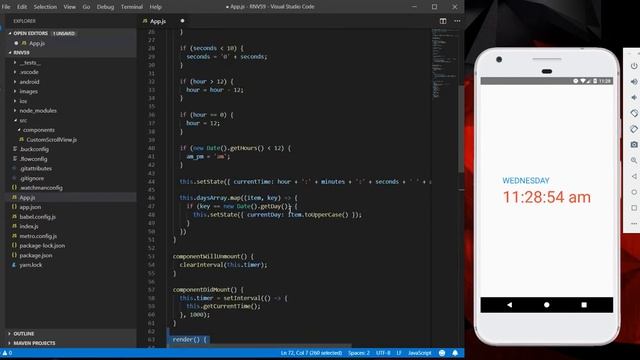Click the notifications bell in status bar

click(x=455, y=353)
